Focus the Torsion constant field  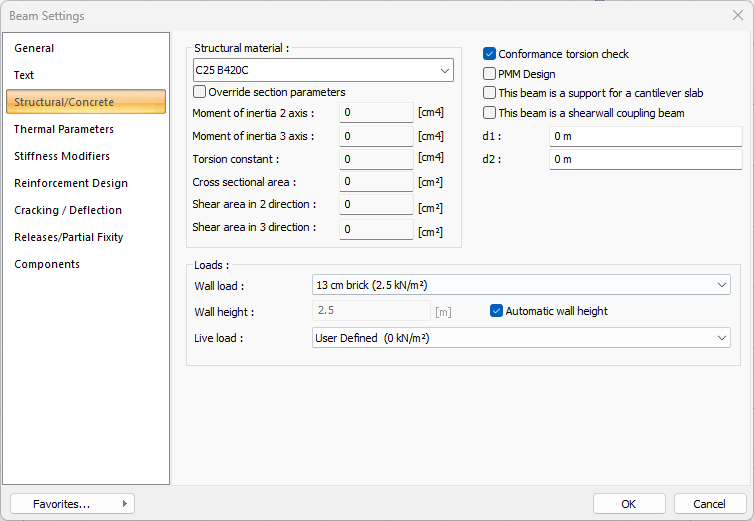point(376,159)
